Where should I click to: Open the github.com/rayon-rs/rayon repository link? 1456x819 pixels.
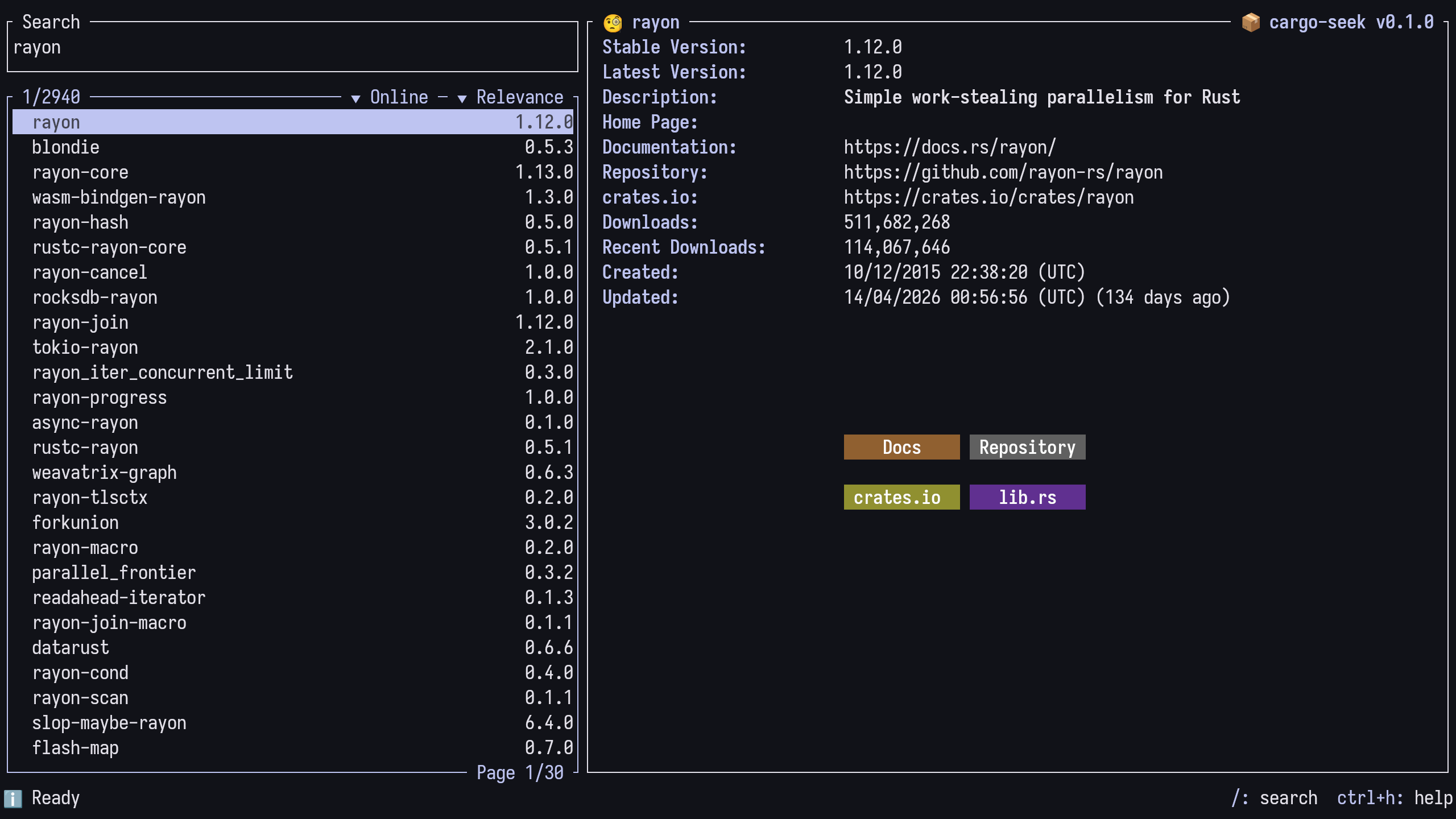tap(1003, 172)
